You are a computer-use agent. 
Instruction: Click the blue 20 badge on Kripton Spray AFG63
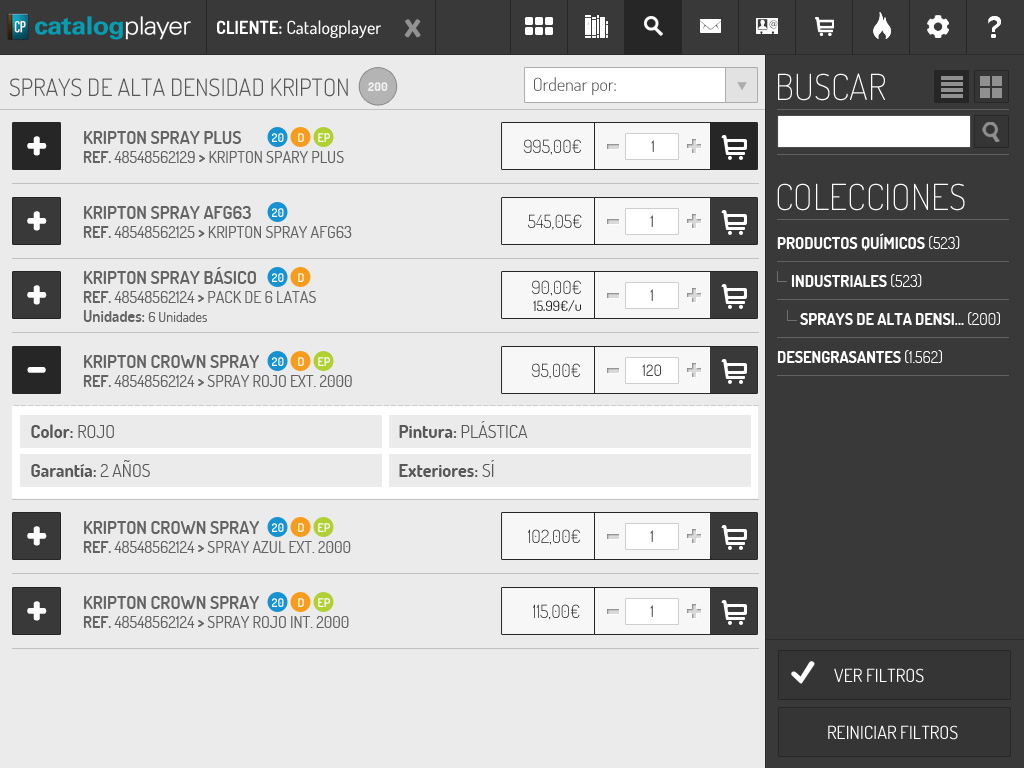coord(278,212)
